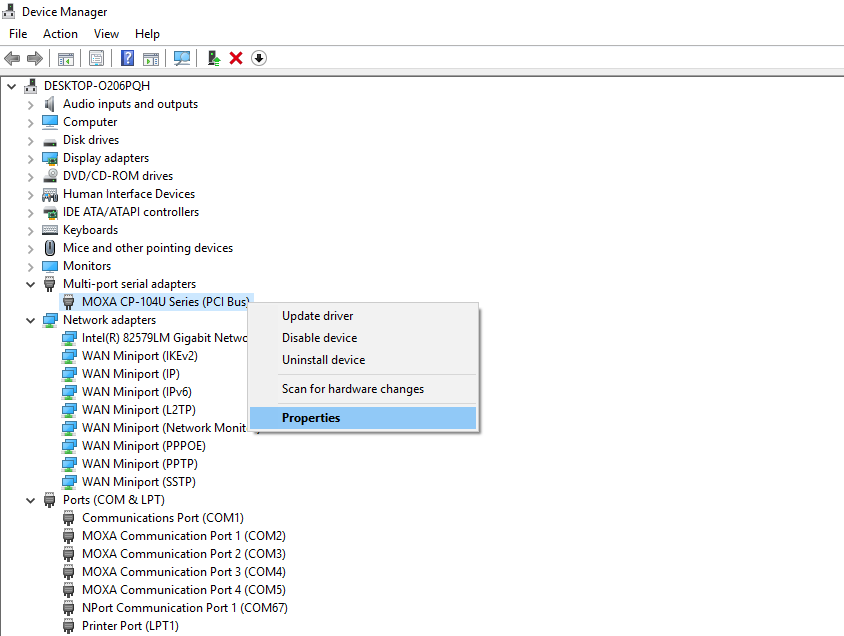The width and height of the screenshot is (844, 636).
Task: Click the Help icon in the toolbar
Action: (127, 58)
